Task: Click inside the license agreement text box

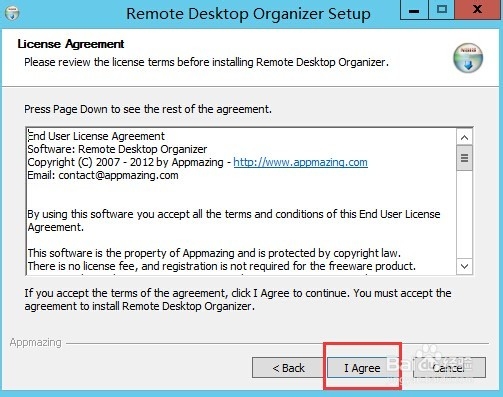Action: [241, 201]
